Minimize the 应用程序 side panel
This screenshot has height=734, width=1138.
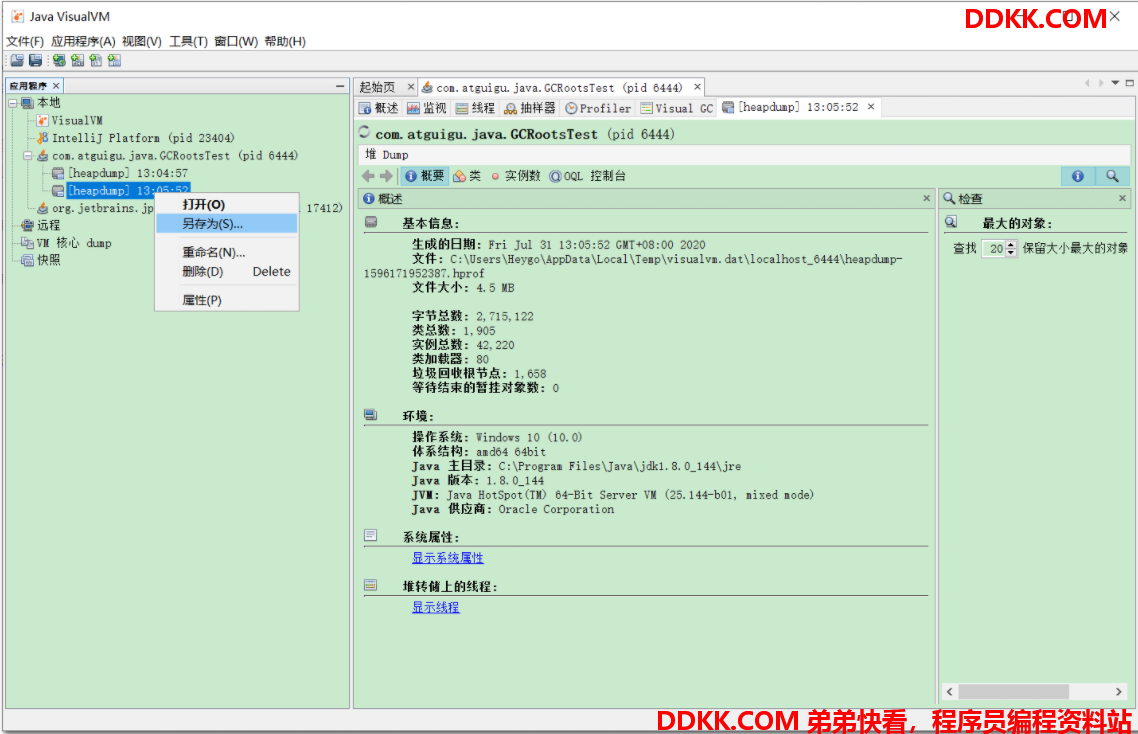point(340,86)
